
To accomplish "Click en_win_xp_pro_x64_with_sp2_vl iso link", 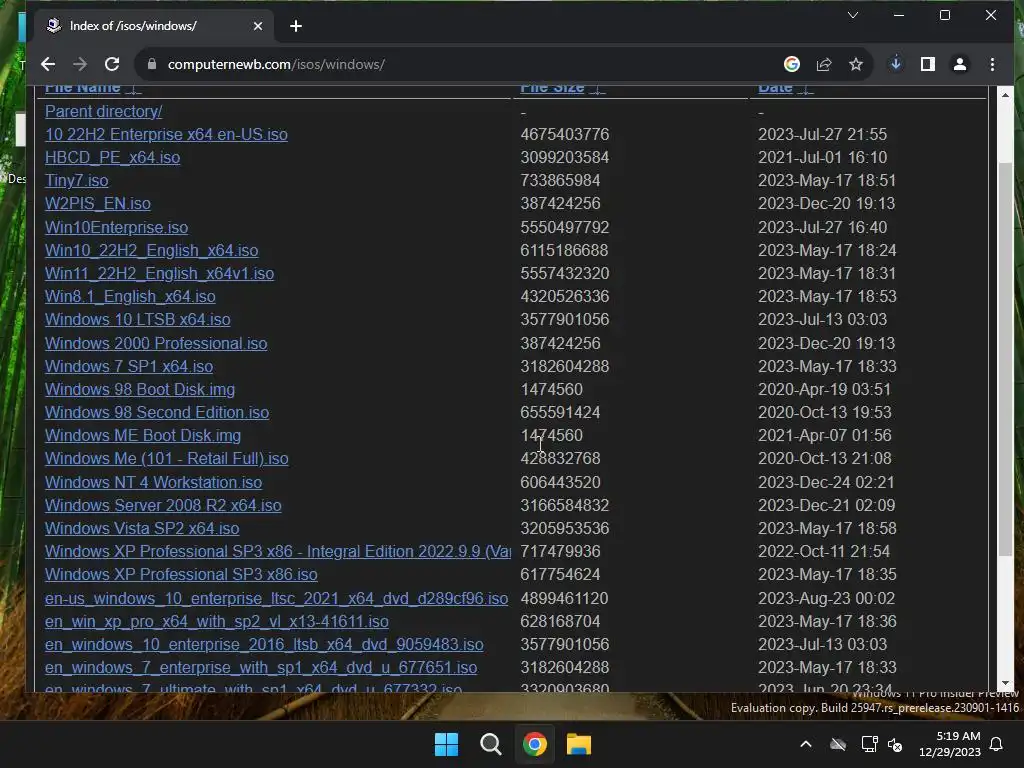I will click(x=217, y=622).
